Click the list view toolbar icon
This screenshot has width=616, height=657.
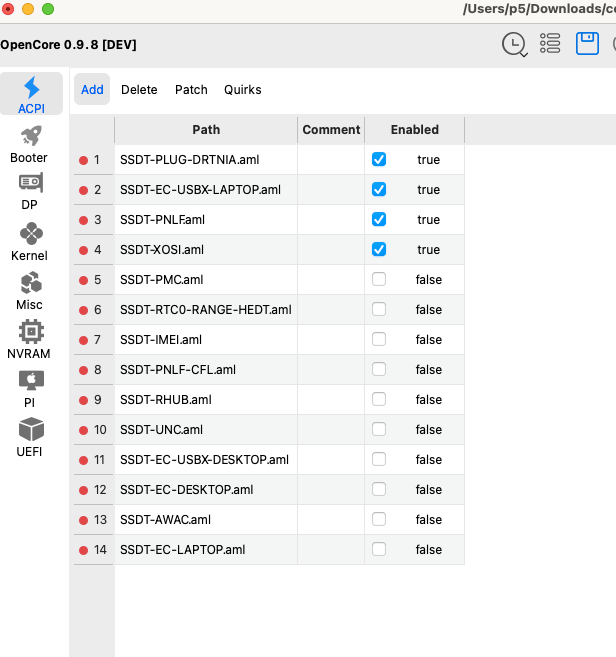click(550, 43)
